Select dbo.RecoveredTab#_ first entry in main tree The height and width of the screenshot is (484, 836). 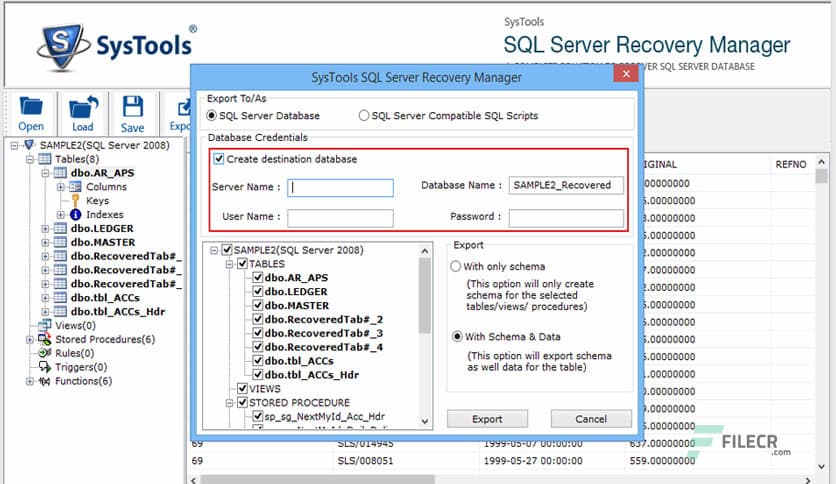pos(126,256)
